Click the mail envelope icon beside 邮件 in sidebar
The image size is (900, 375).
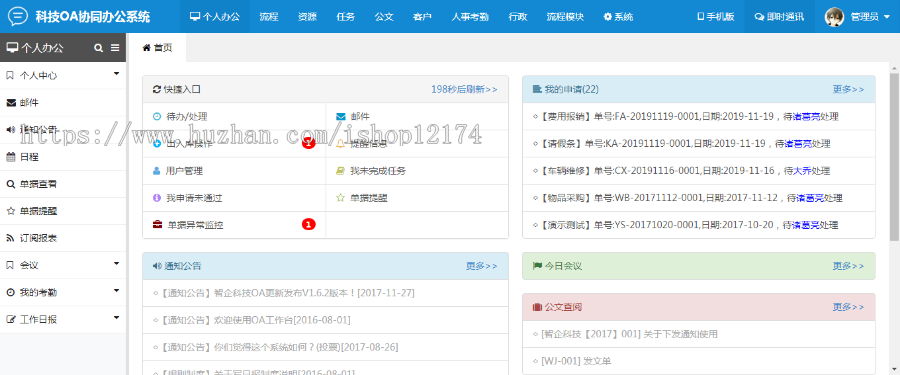coord(11,103)
